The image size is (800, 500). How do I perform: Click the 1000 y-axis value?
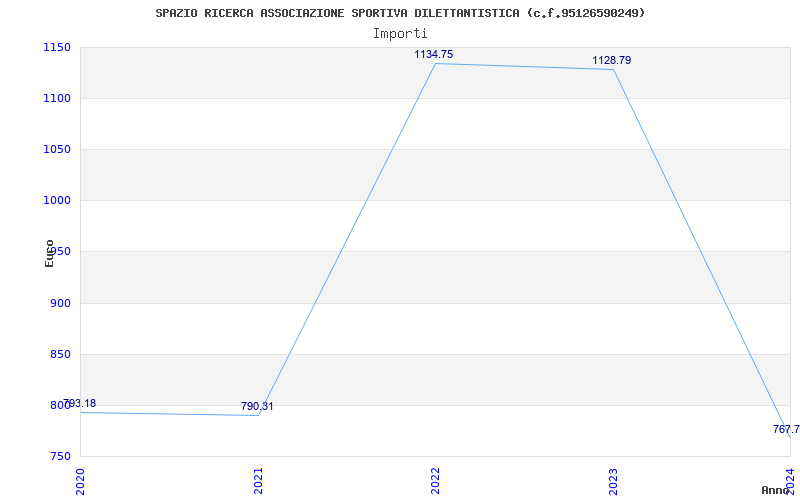click(57, 201)
